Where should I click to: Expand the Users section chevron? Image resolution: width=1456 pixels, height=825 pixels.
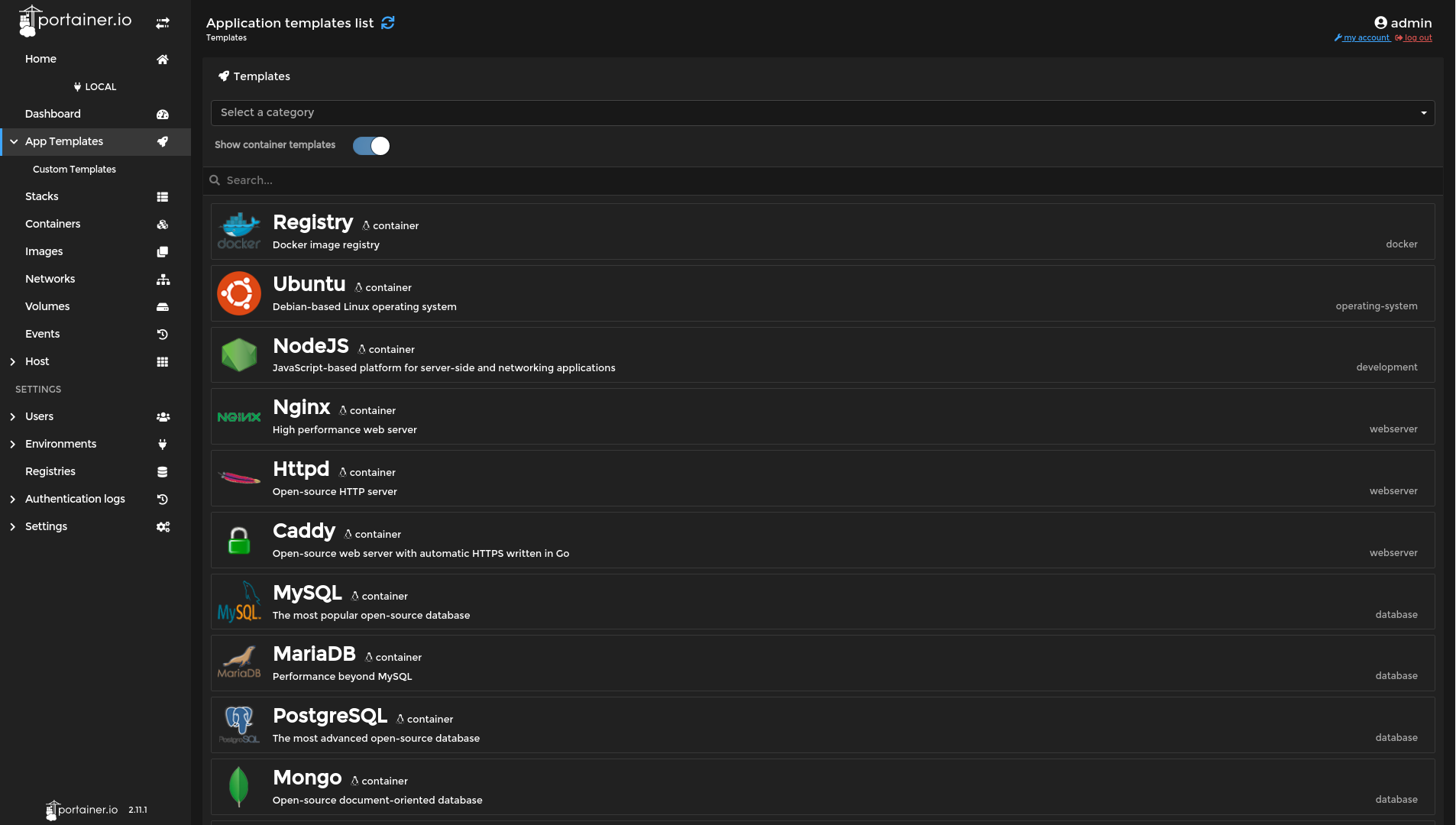tap(12, 417)
